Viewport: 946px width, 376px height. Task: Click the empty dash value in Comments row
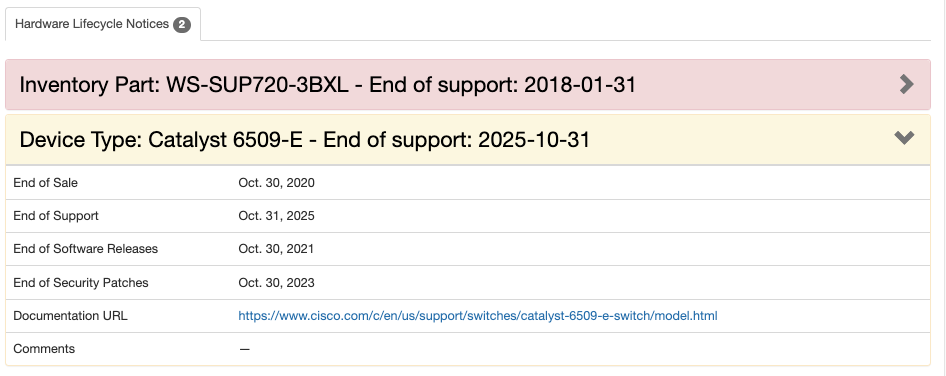tap(244, 349)
